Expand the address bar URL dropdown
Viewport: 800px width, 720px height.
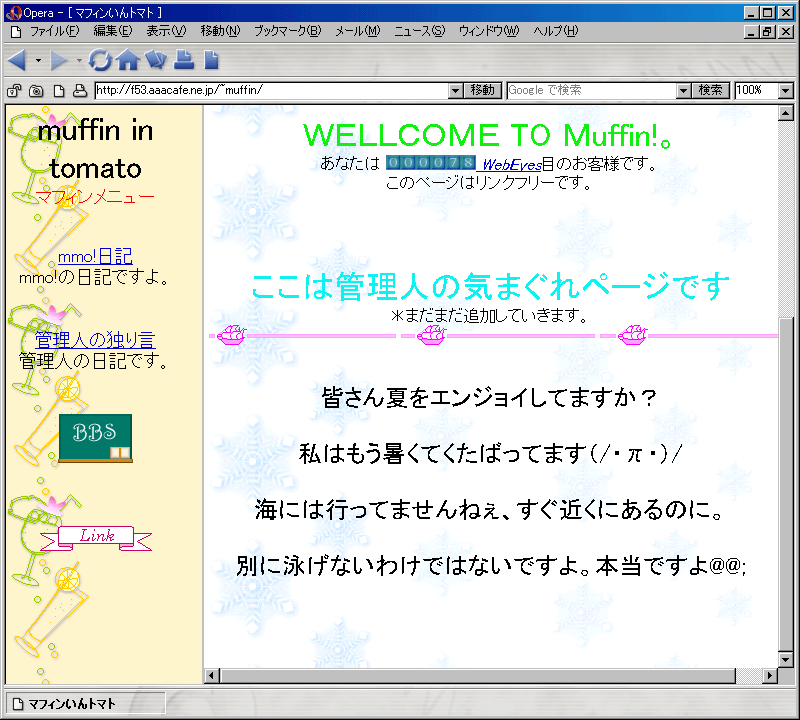[x=455, y=91]
